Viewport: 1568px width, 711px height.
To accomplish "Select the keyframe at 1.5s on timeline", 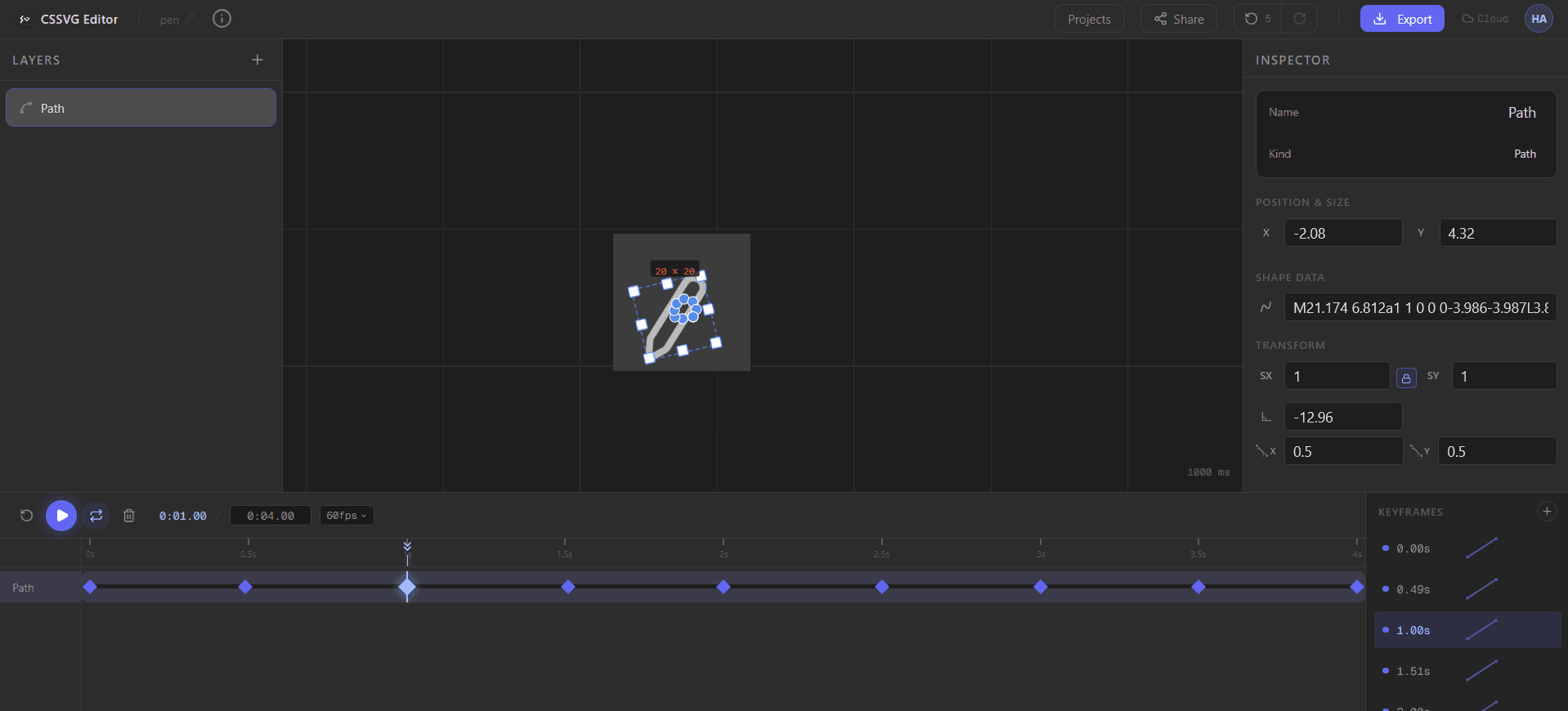I will pos(568,587).
